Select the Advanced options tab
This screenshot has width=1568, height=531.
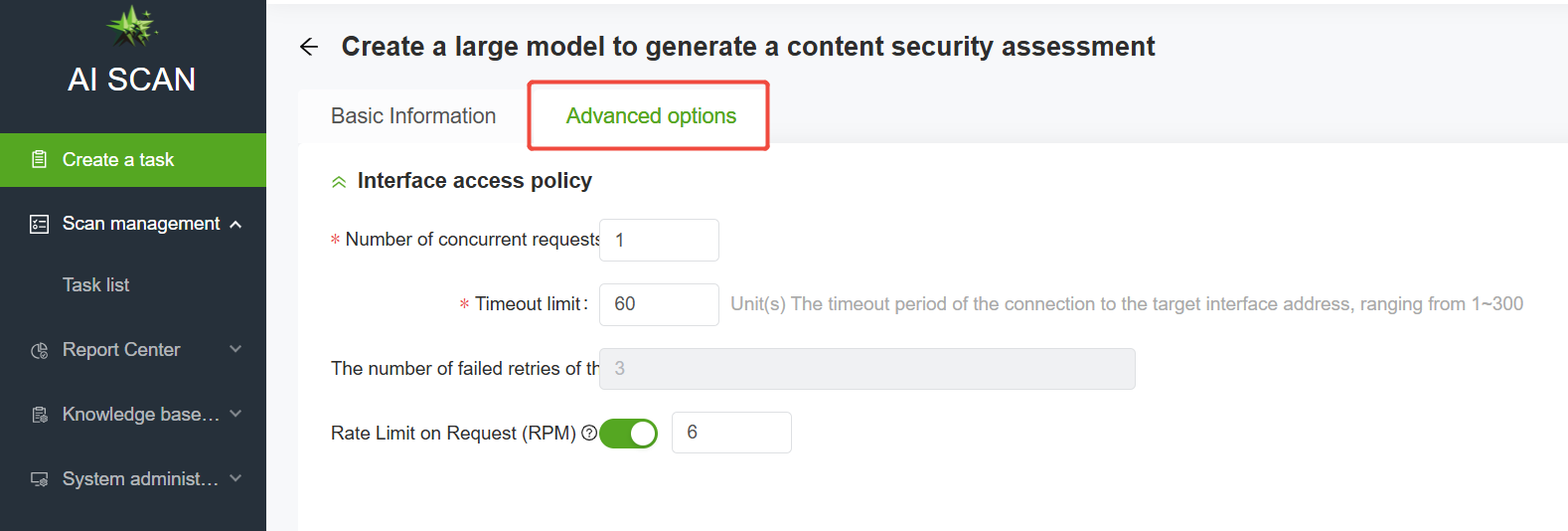coord(651,116)
